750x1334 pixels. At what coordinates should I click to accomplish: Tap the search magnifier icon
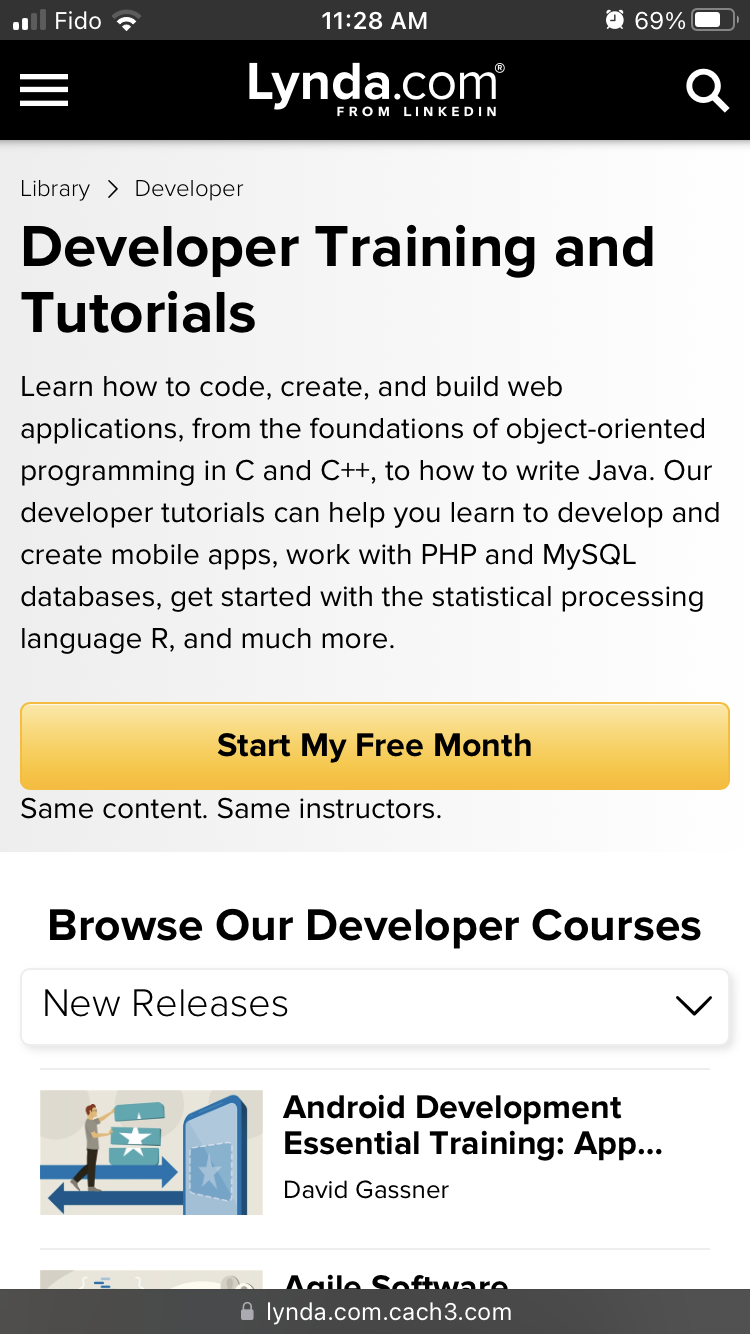click(x=707, y=90)
